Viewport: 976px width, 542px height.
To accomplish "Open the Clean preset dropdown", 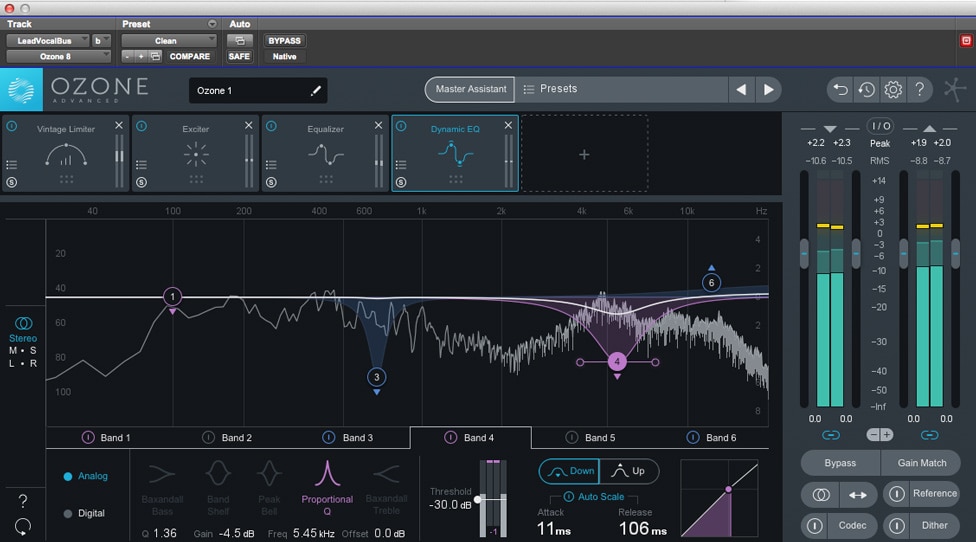I will pos(169,40).
